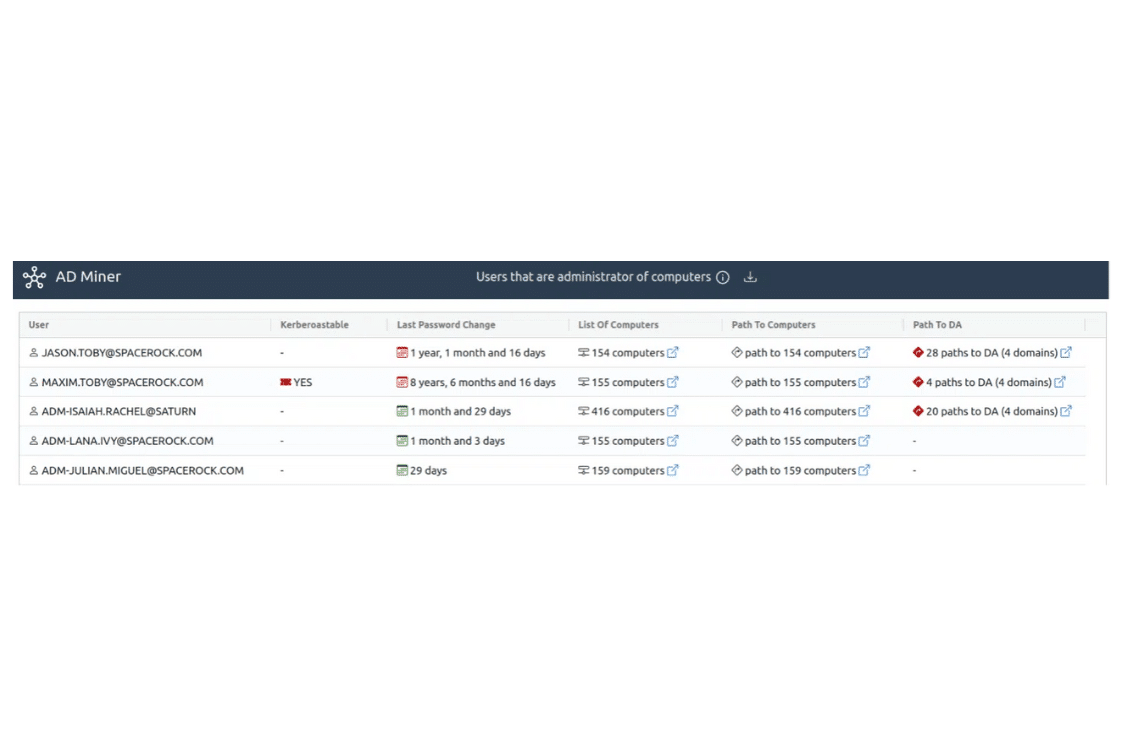Open external link icon for path to 159 computers

(x=864, y=470)
